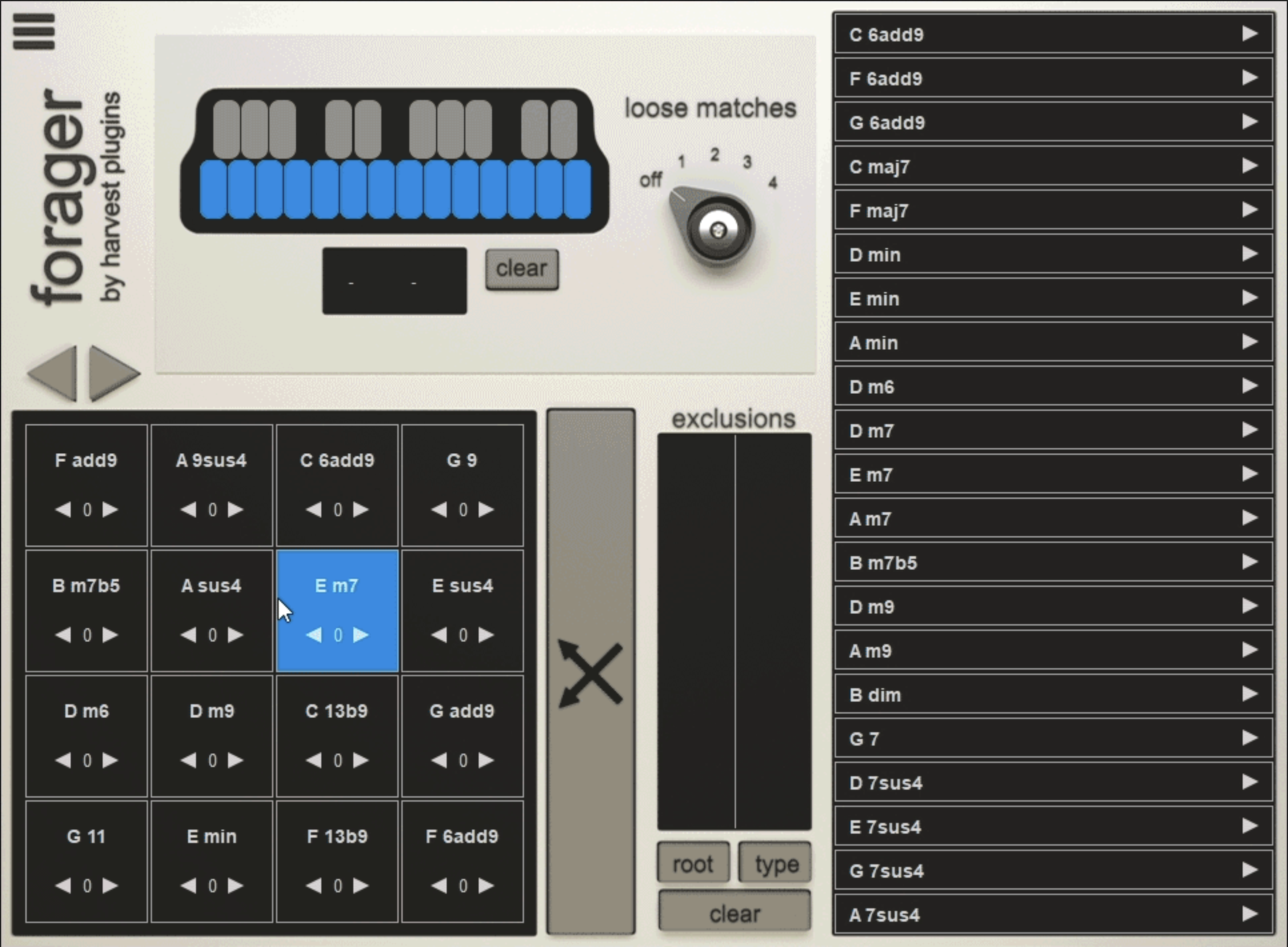The width and height of the screenshot is (1288, 947).
Task: Set the loose matches knob to off
Action: 652,179
